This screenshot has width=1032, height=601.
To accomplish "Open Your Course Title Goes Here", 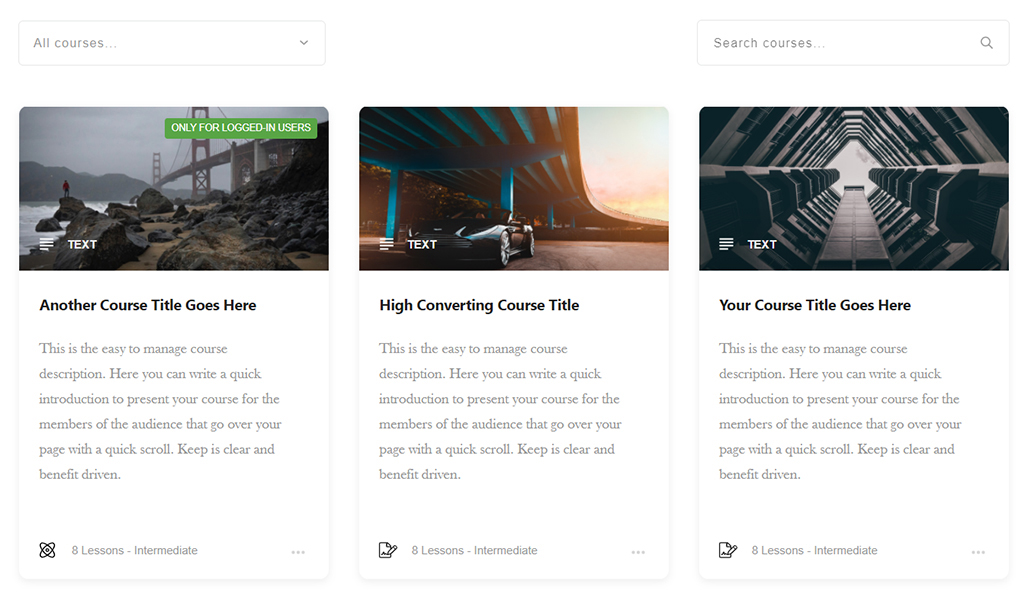I will click(x=815, y=305).
